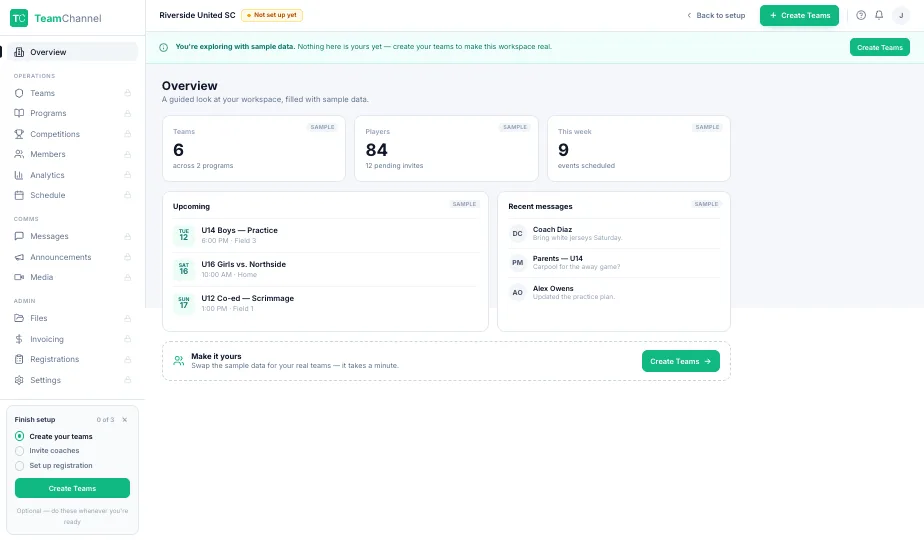Click the Registrations clipboard icon
The image size is (924, 540).
pyautogui.click(x=19, y=359)
